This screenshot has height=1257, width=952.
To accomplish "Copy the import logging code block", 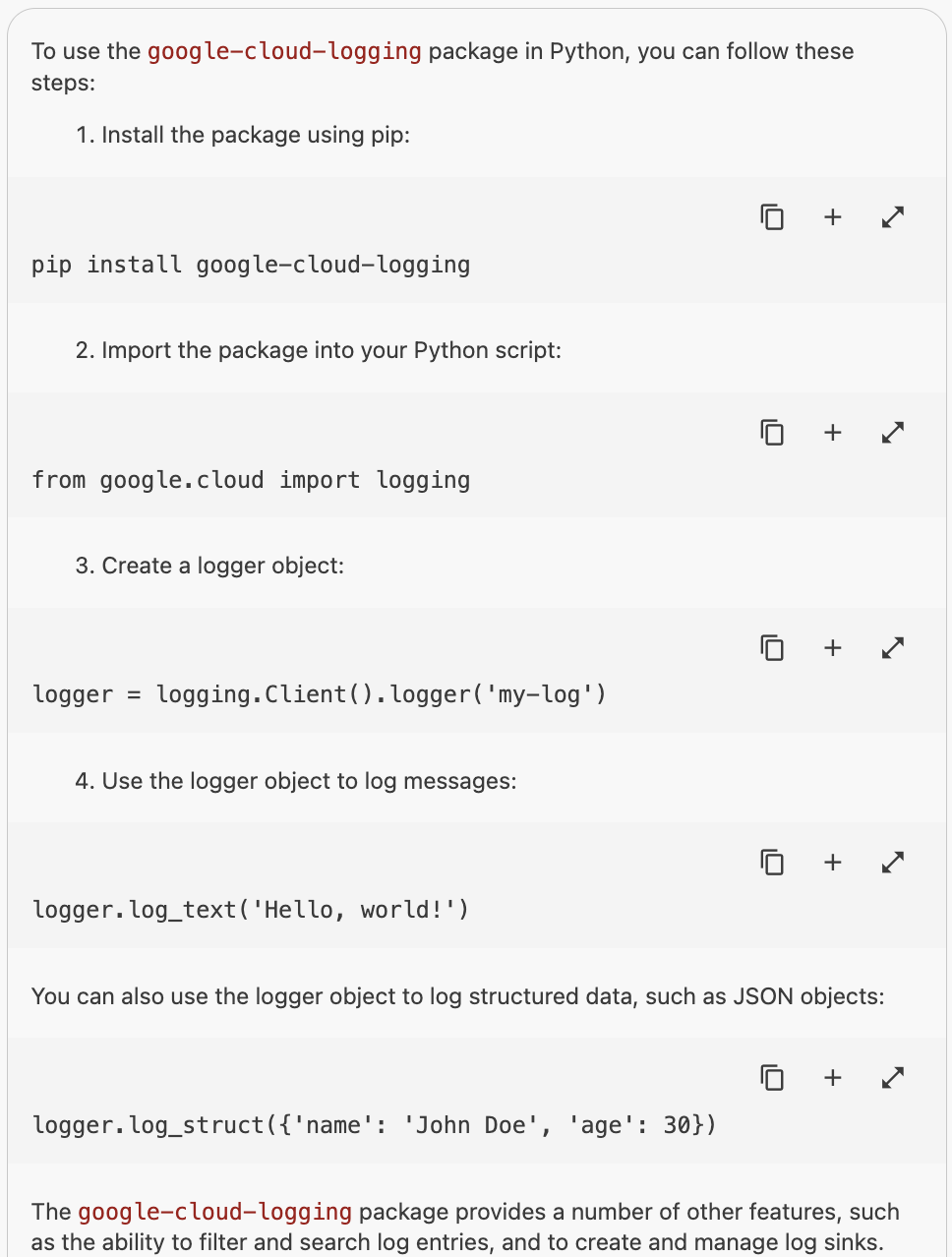I will (x=772, y=432).
